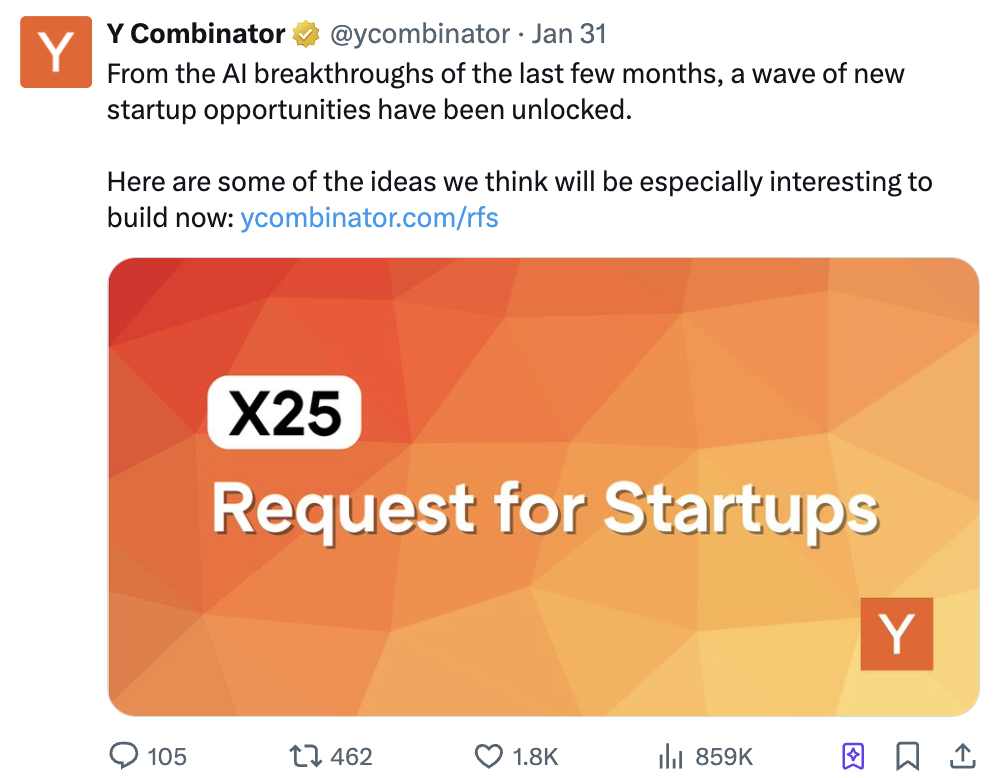Image resolution: width=998 pixels, height=778 pixels.
Task: Click the Y Combinator logo watermark on the image
Action: (897, 634)
